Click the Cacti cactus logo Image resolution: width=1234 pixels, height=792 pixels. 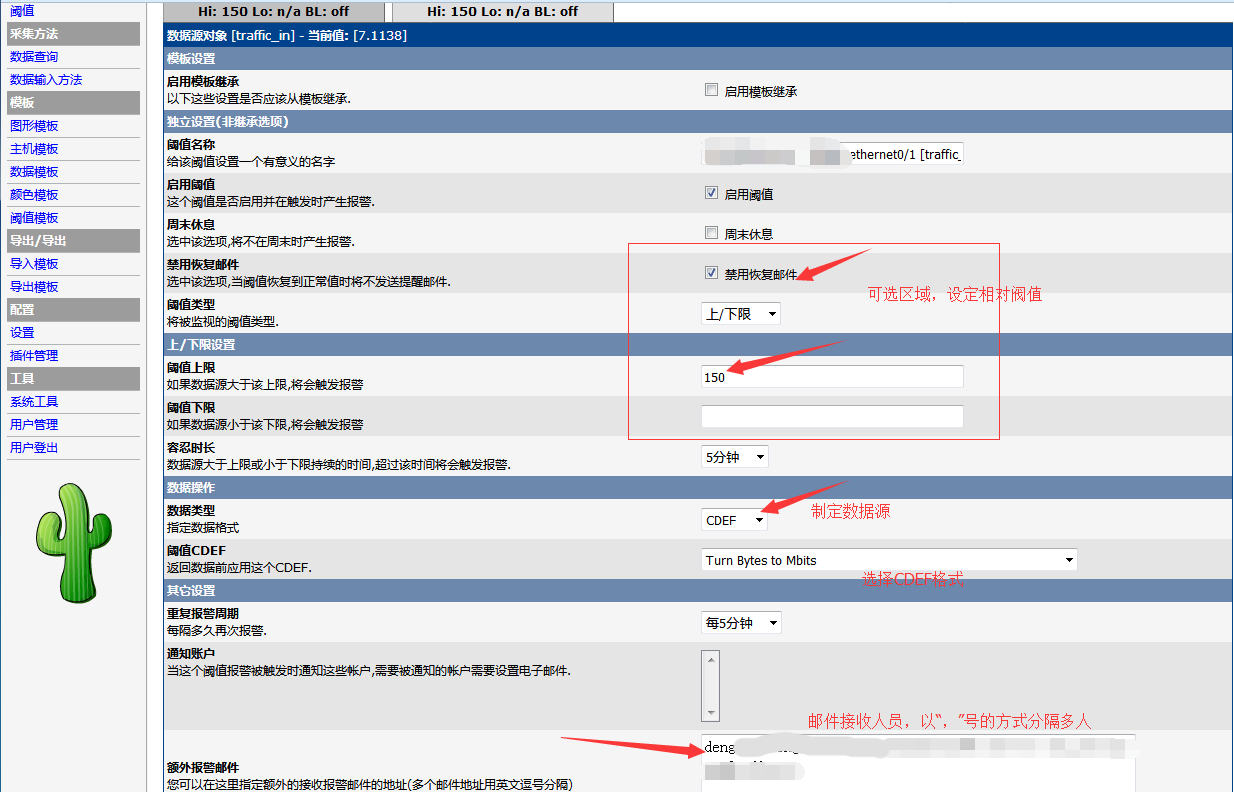pyautogui.click(x=72, y=543)
